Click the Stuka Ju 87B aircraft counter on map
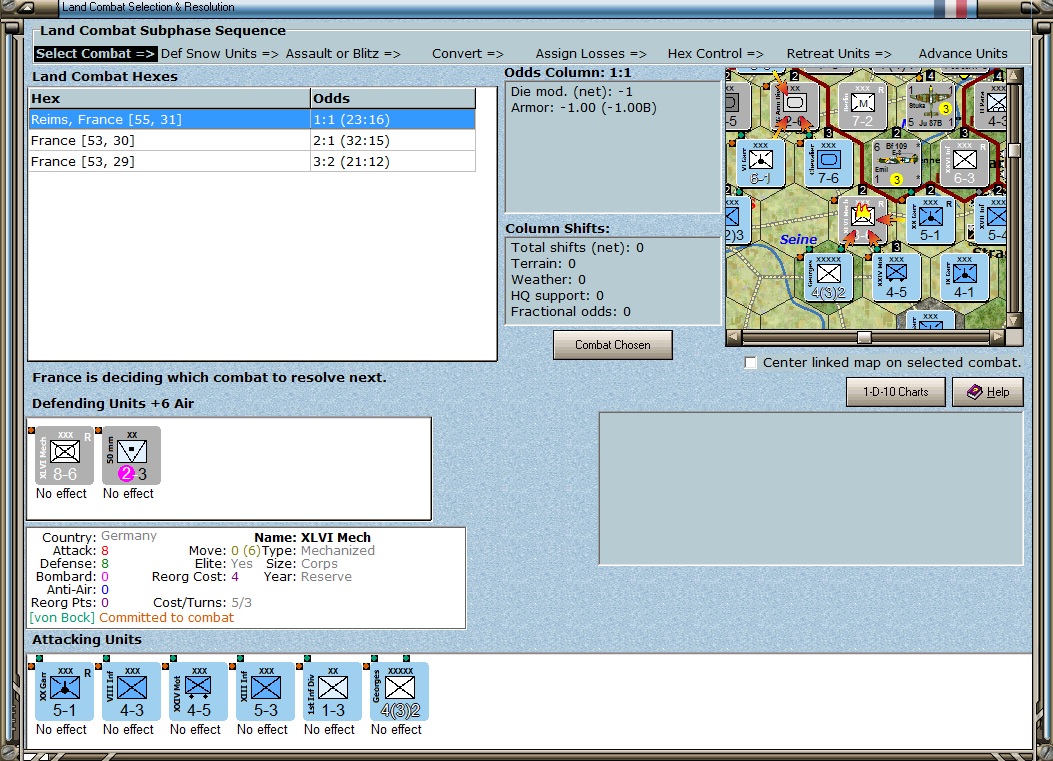This screenshot has height=761, width=1053. [931, 106]
